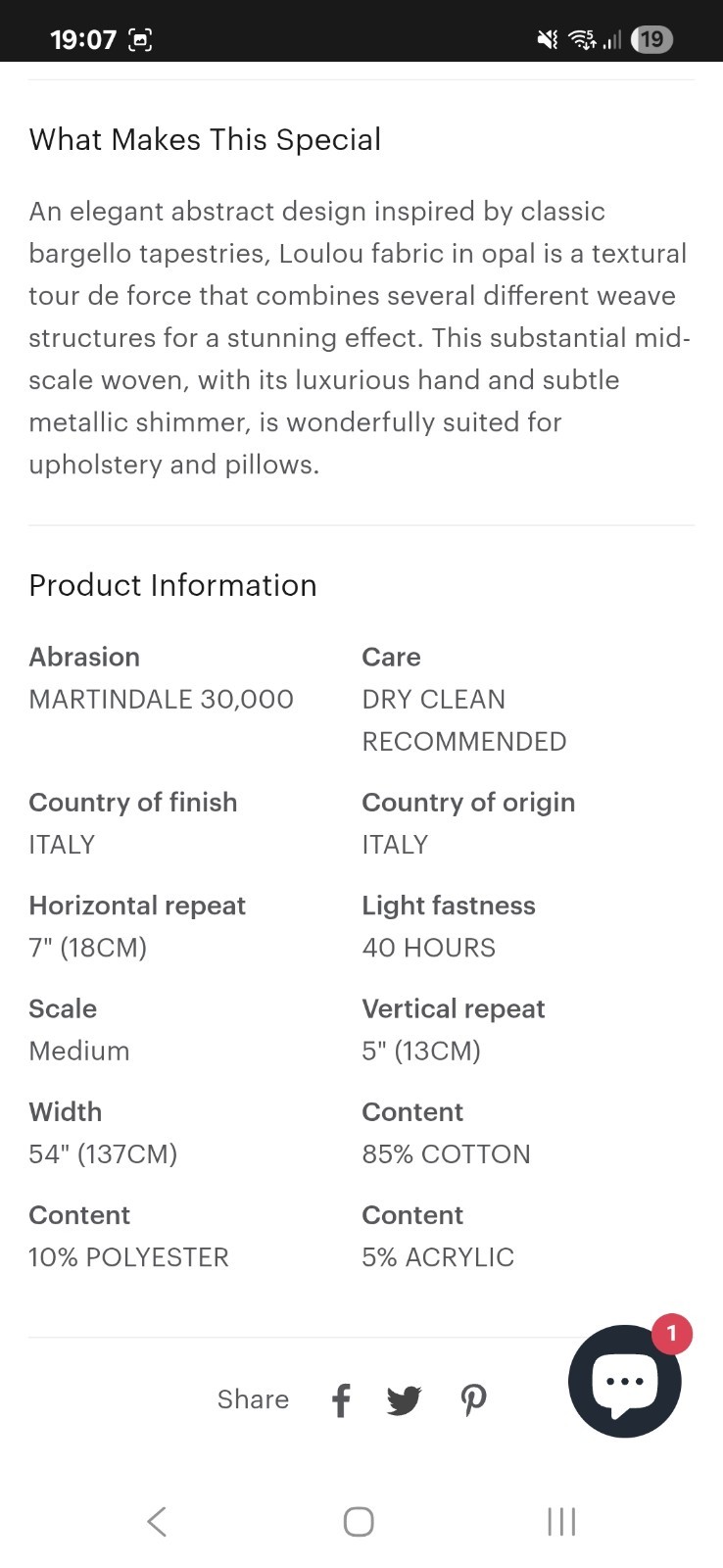Select the Product Information heading
The width and height of the screenshot is (723, 1568).
pos(172,585)
